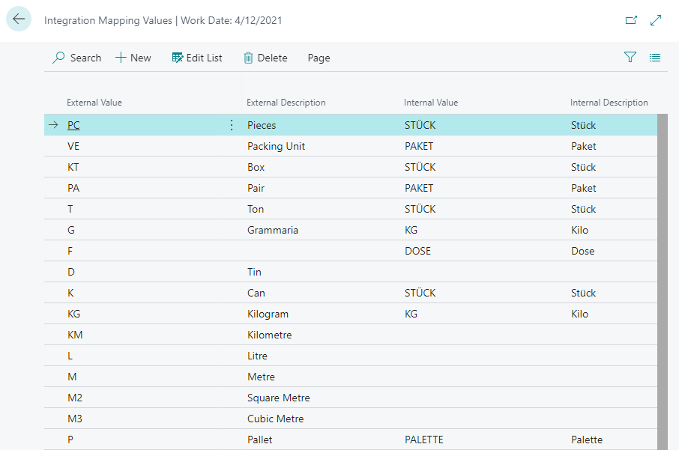
Task: Sort by External Value column header
Action: click(x=94, y=103)
